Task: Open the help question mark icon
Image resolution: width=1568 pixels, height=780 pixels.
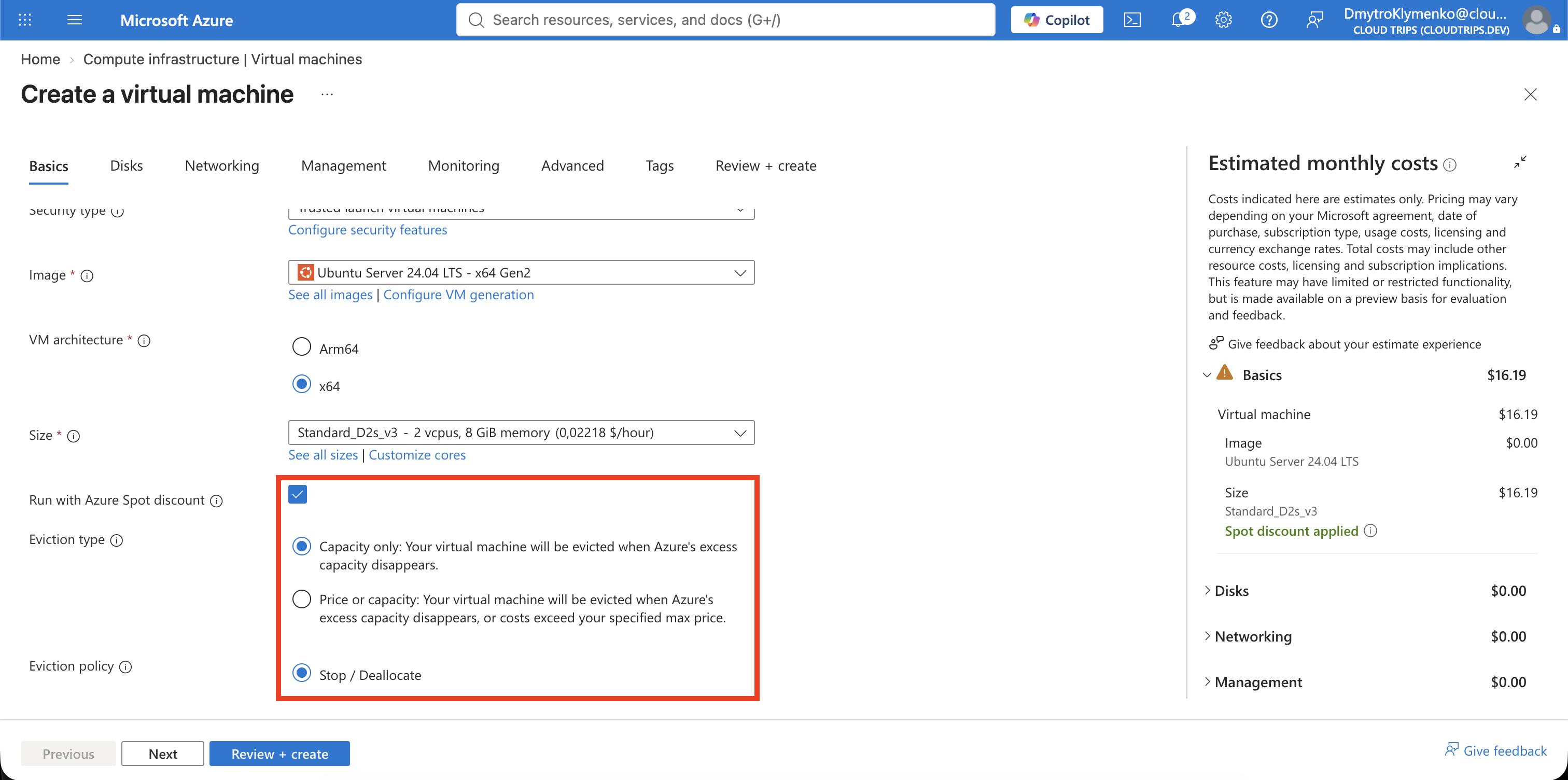Action: pos(1269,20)
